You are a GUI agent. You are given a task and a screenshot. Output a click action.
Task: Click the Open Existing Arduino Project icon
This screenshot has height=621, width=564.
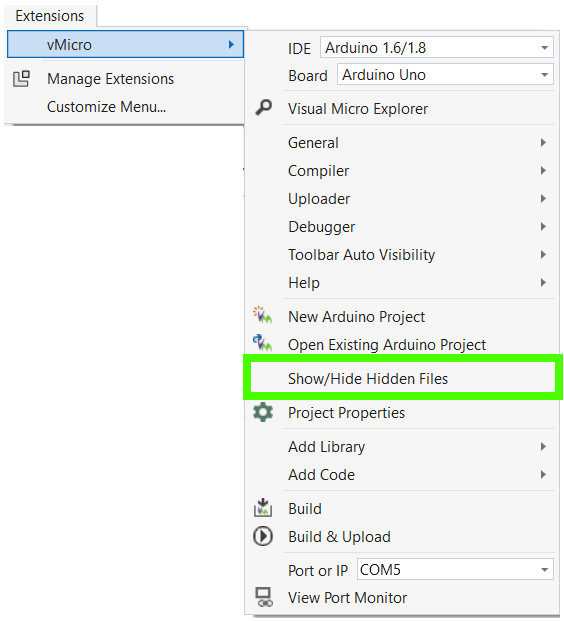tap(262, 343)
